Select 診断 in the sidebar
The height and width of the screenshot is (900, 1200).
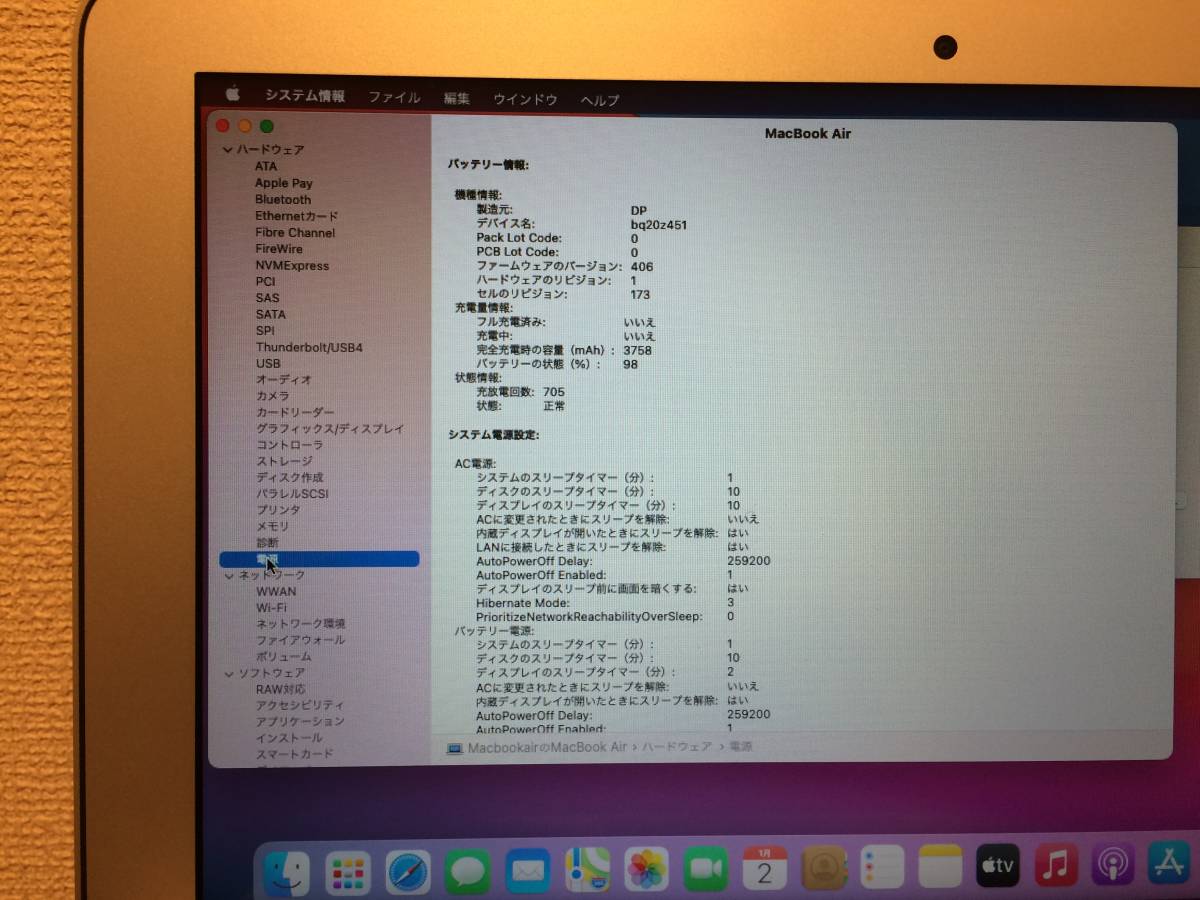tap(267, 542)
